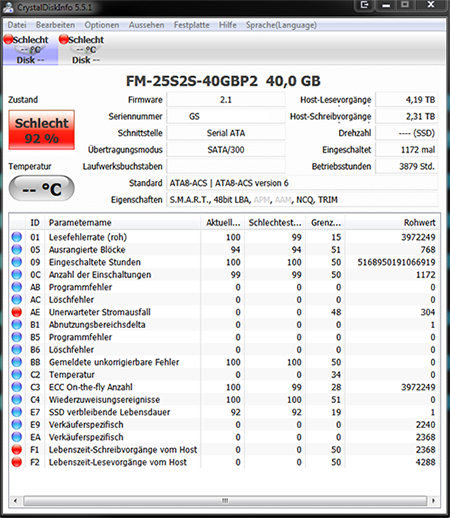
Task: Click the status dot for Lesefehlerrate (roh)
Action: click(x=17, y=237)
